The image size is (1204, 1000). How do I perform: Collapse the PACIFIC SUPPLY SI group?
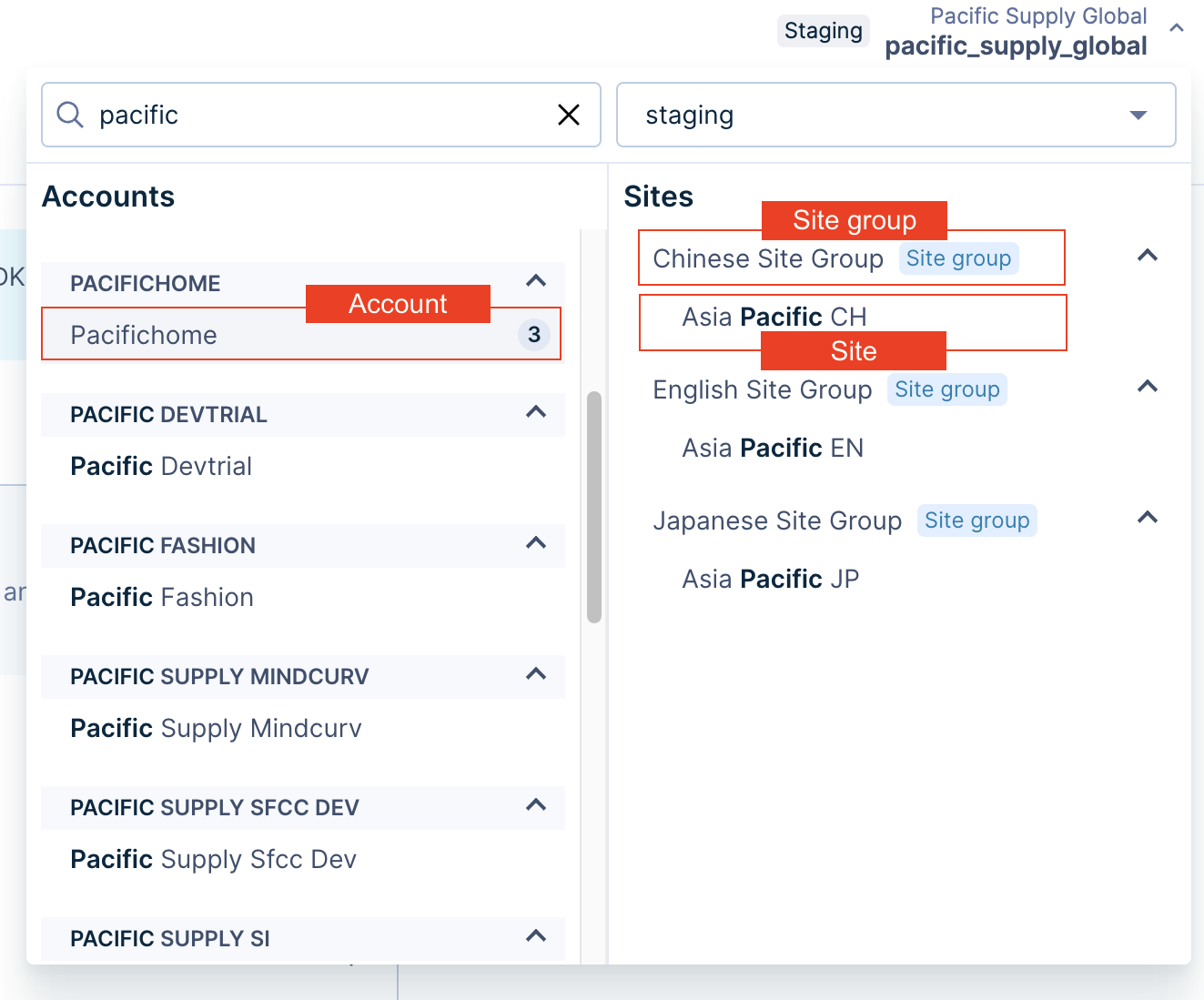point(536,936)
